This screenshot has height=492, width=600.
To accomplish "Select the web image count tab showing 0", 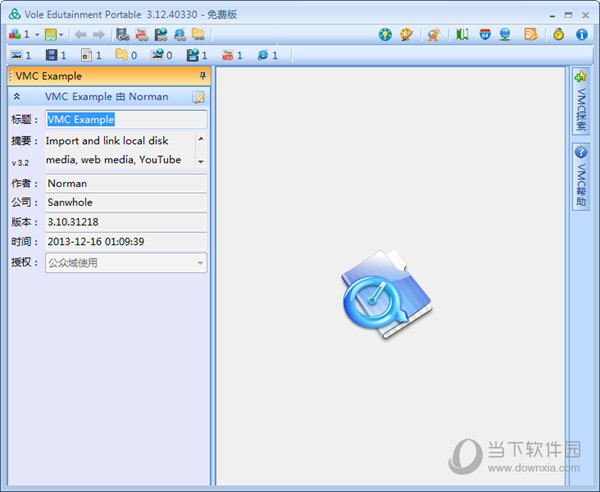I will pos(161,55).
